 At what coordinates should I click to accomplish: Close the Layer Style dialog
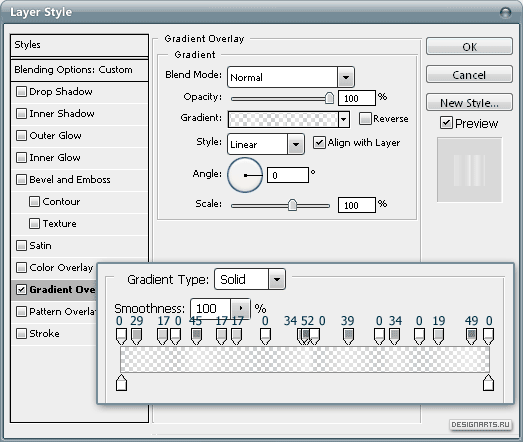(506, 12)
